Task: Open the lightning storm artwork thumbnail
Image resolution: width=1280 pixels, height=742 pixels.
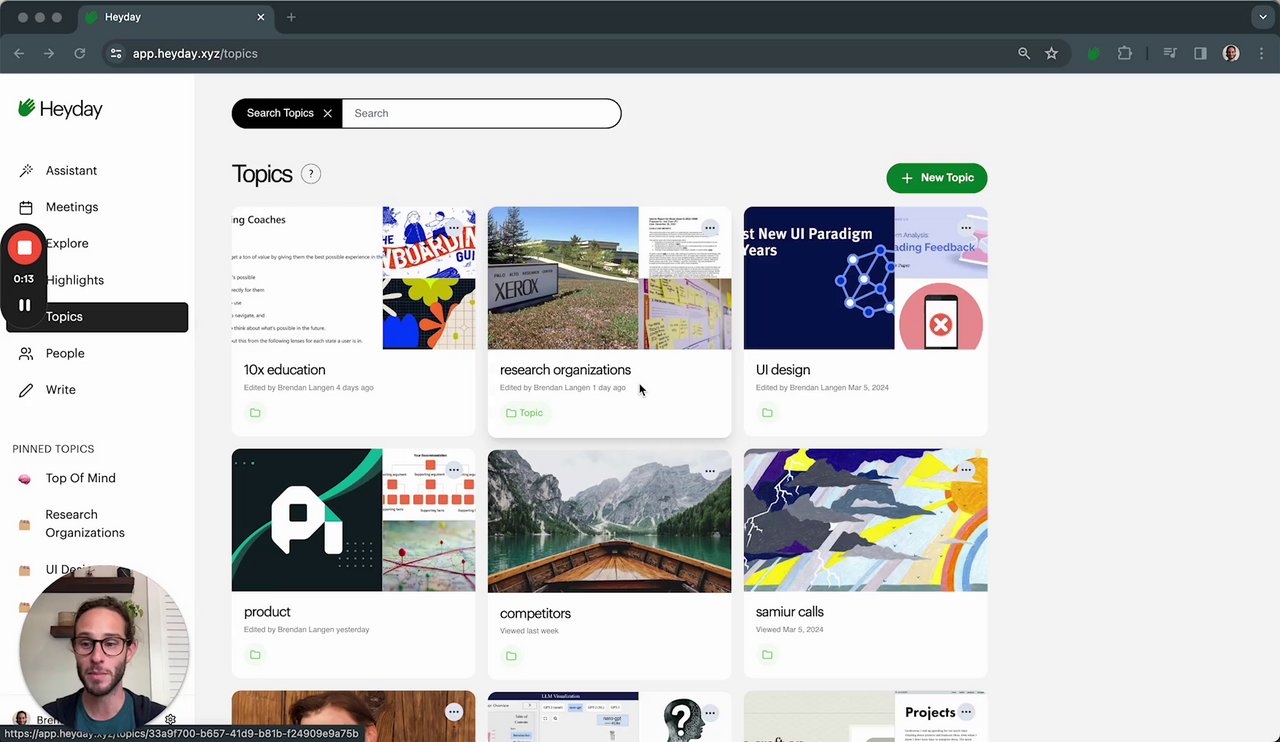Action: tap(865, 520)
